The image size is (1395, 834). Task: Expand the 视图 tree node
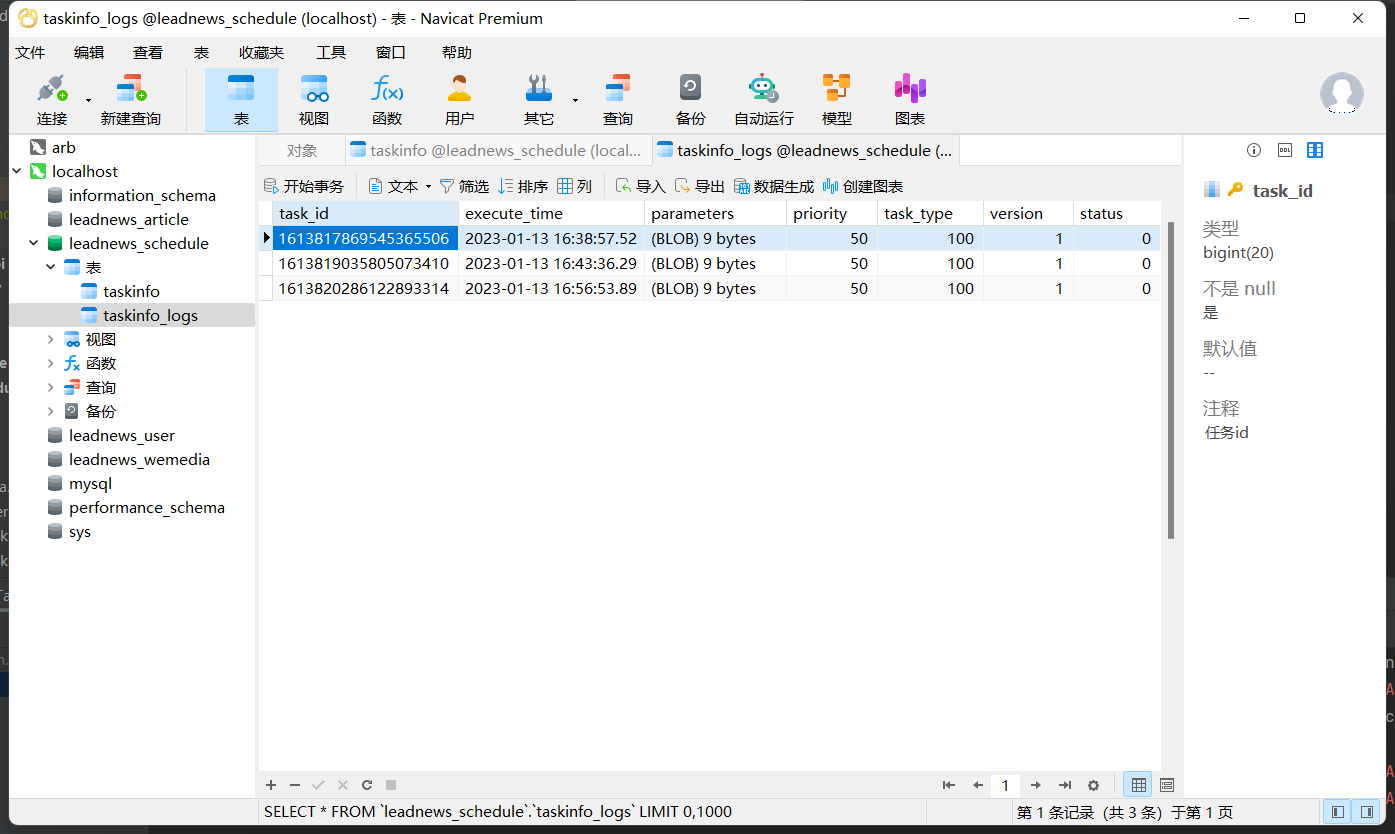click(51, 339)
